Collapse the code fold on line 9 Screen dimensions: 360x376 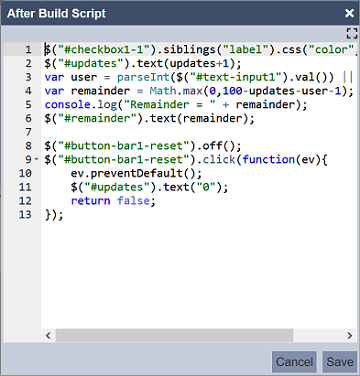(x=37, y=159)
